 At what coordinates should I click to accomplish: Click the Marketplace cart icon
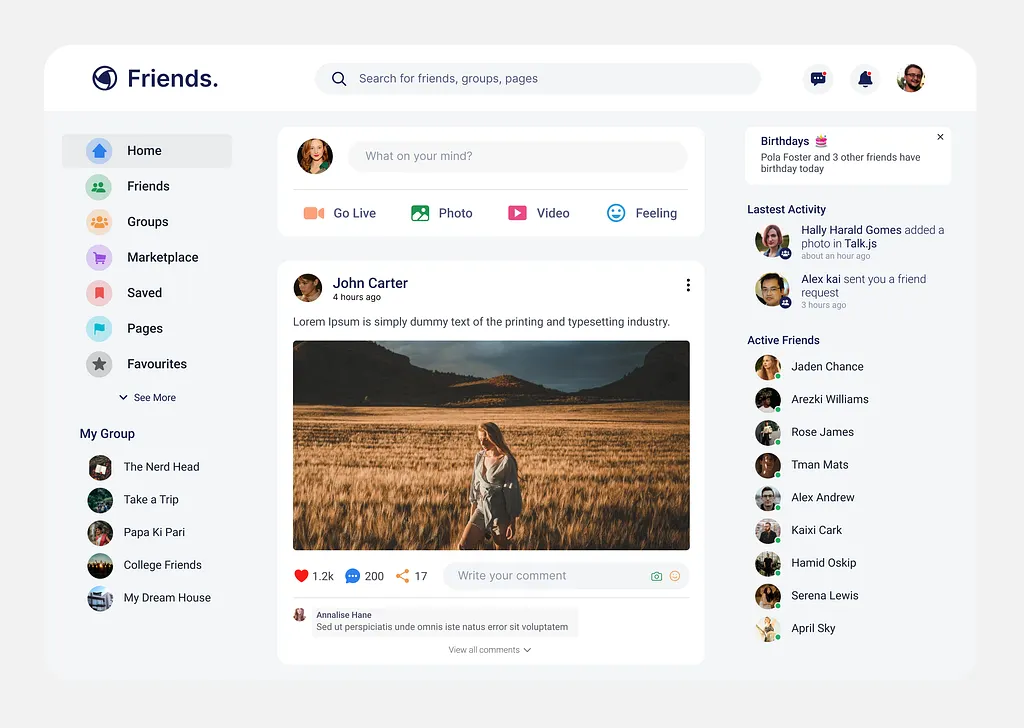click(99, 258)
